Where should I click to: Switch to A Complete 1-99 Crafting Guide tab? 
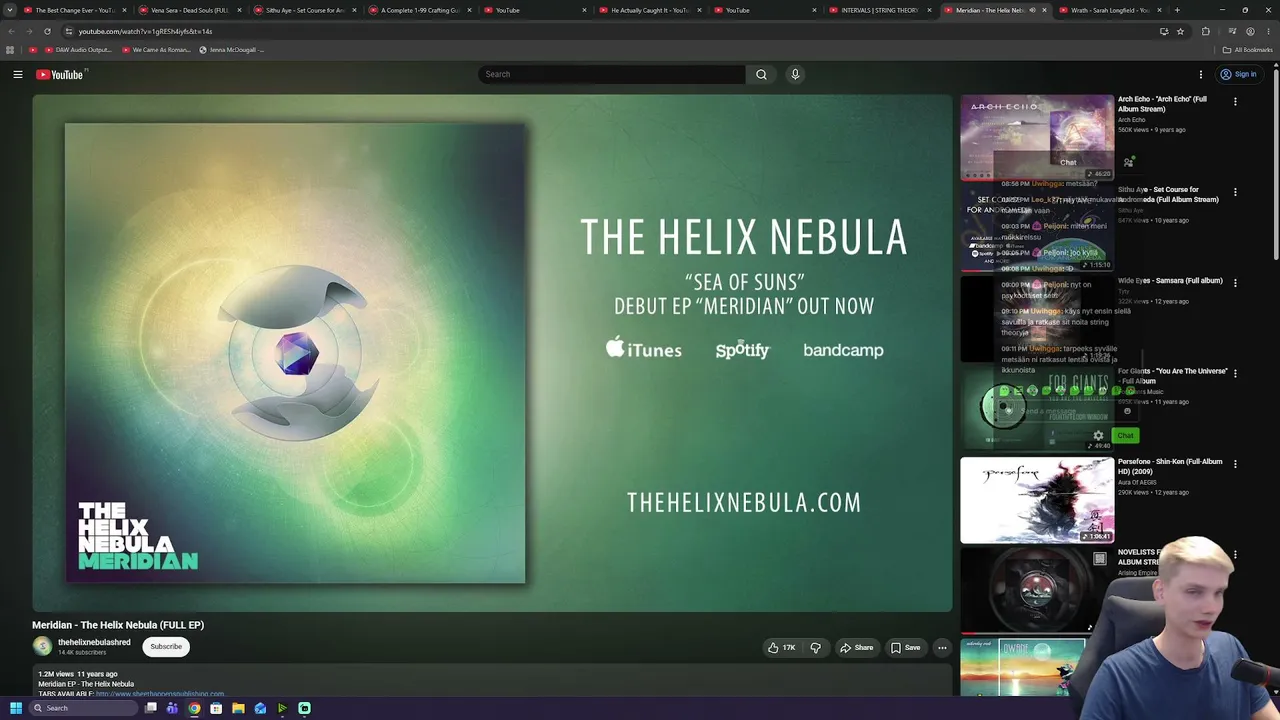click(x=418, y=10)
